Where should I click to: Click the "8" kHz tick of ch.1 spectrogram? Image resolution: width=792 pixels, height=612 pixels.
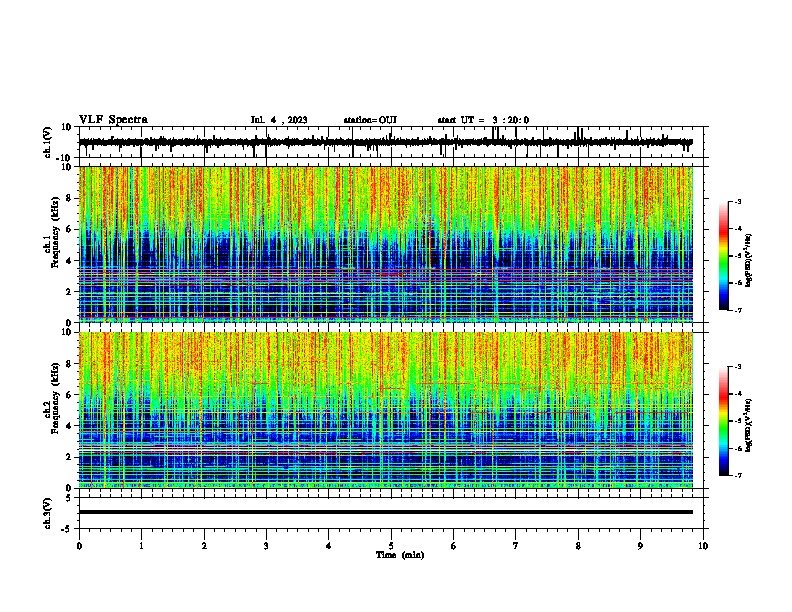coord(70,198)
